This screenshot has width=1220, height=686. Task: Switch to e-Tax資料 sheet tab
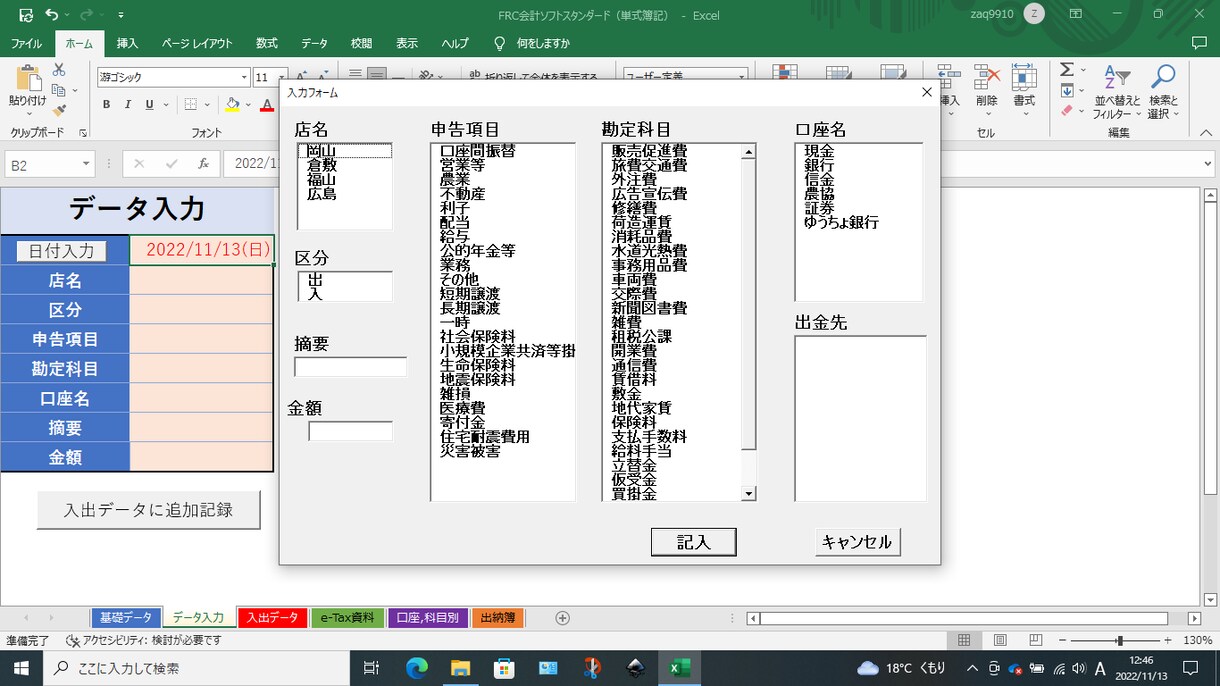[x=347, y=618]
